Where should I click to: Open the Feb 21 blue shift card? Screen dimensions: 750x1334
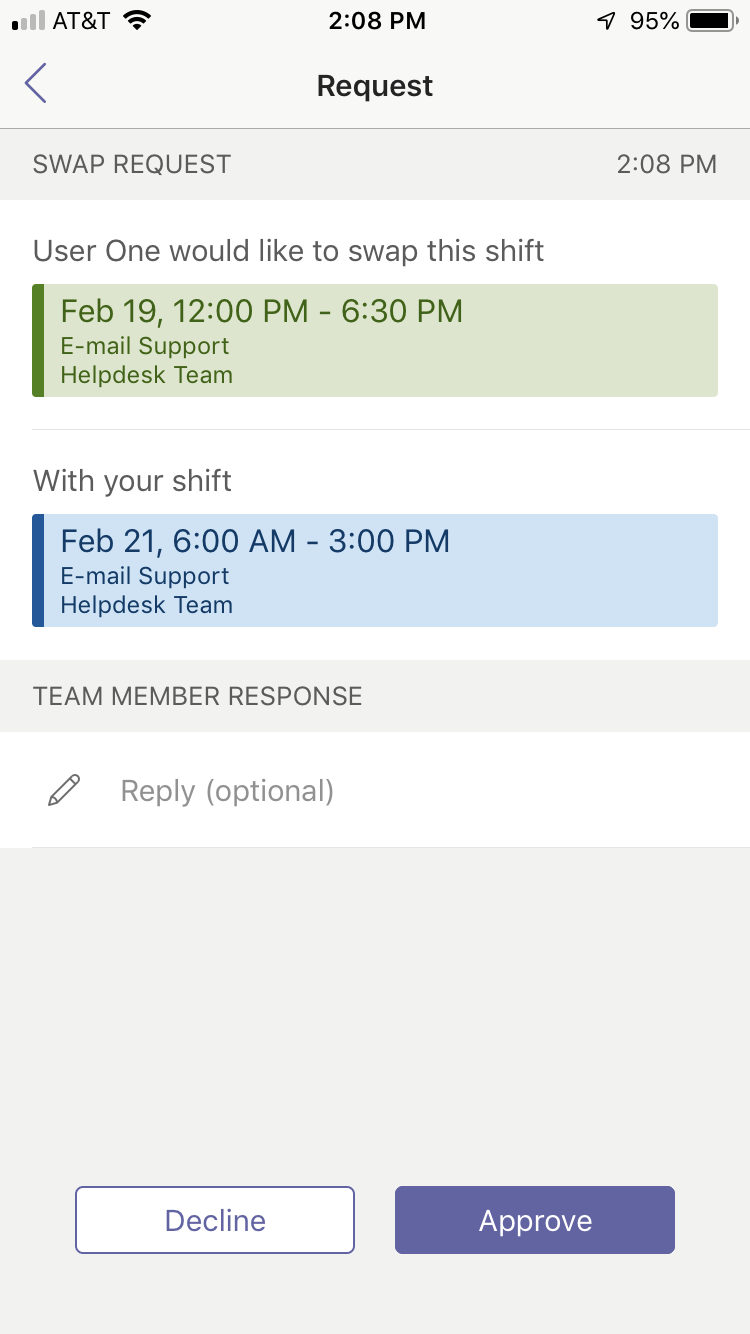[375, 571]
